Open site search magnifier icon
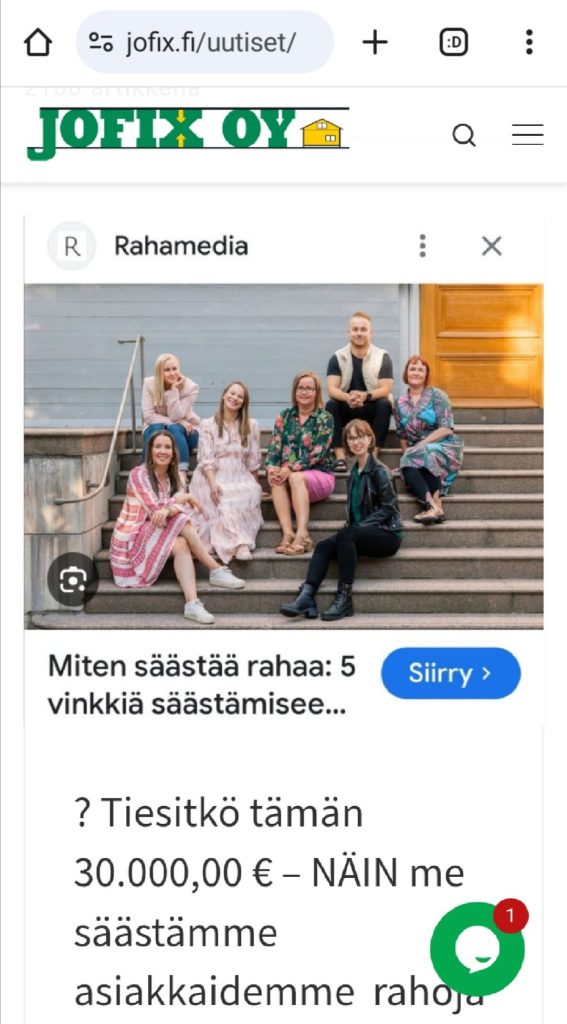The height and width of the screenshot is (1024, 567). point(464,136)
